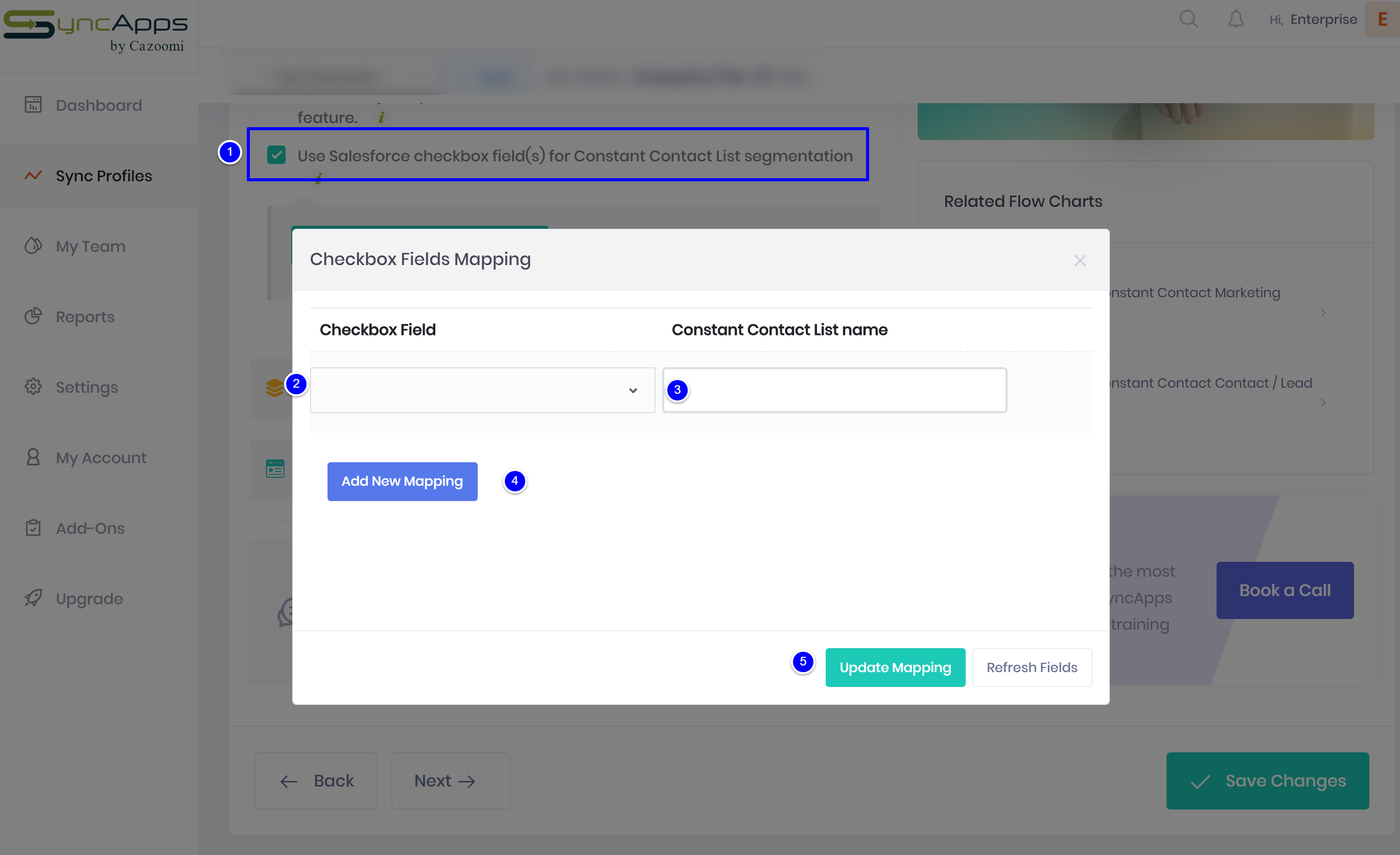Toggle Use Salesforce checkbox field(s) option
Image resolution: width=1400 pixels, height=855 pixels.
tap(276, 155)
